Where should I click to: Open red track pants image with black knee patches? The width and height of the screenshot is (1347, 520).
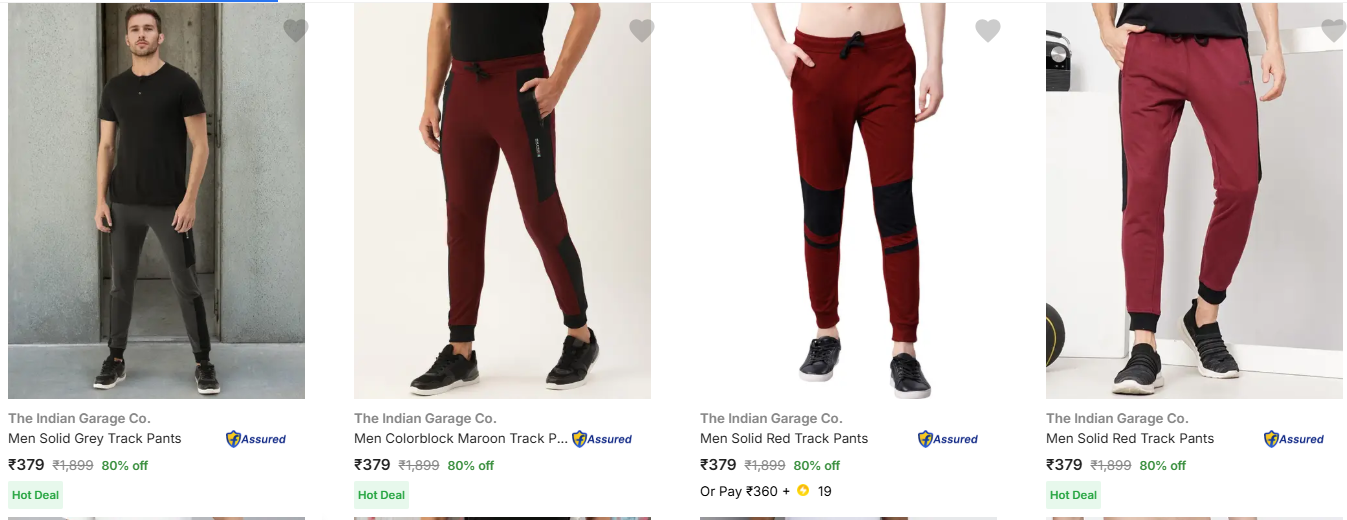tap(848, 200)
